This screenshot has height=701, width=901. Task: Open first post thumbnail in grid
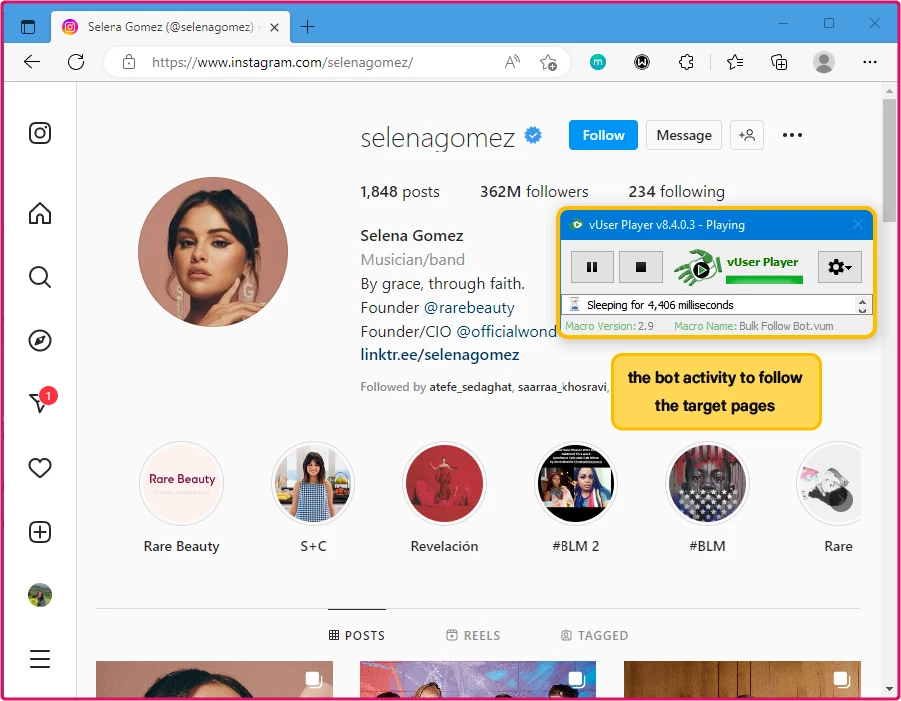pyautogui.click(x=214, y=679)
